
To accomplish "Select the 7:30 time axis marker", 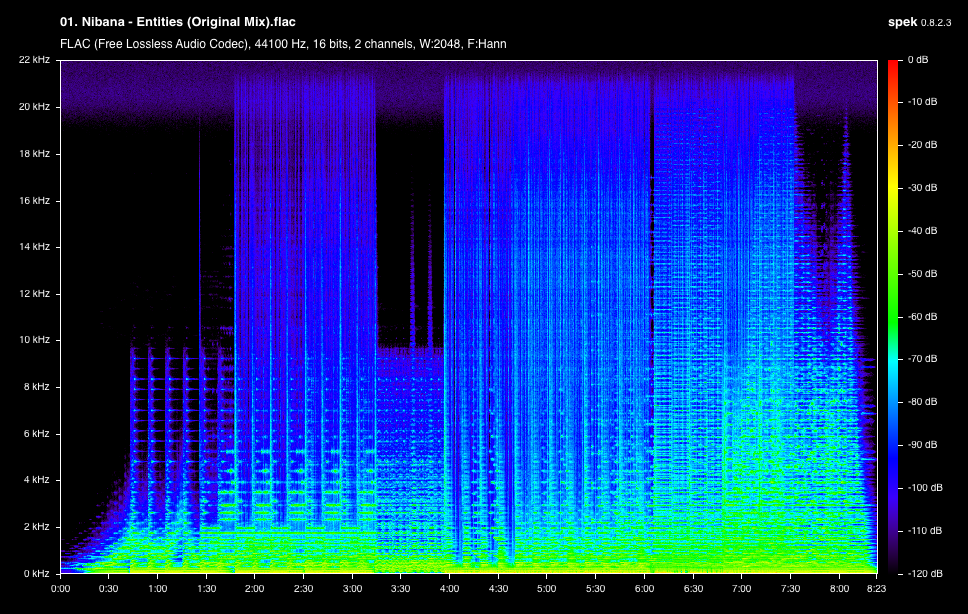I will 790,589.
